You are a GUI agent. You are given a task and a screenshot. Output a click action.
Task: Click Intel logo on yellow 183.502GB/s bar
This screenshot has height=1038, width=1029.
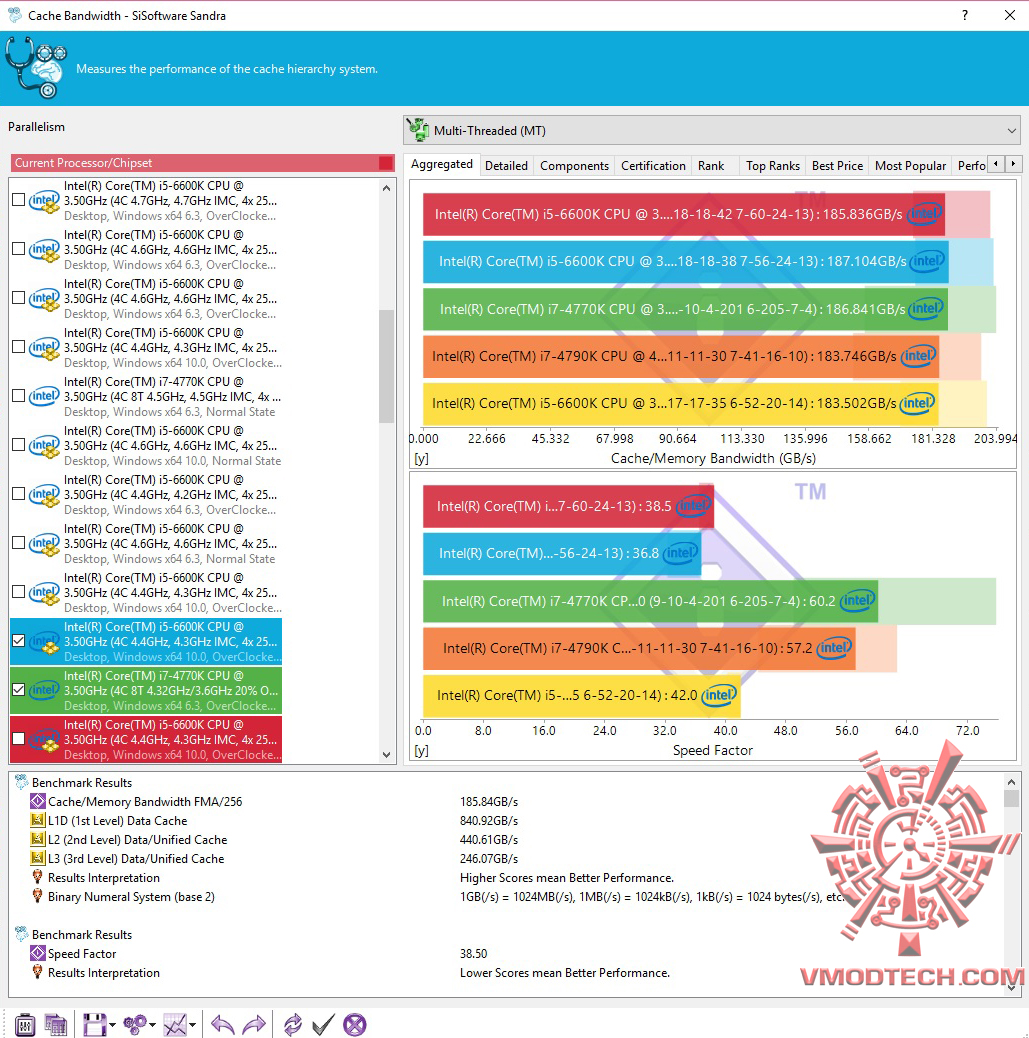tap(917, 403)
